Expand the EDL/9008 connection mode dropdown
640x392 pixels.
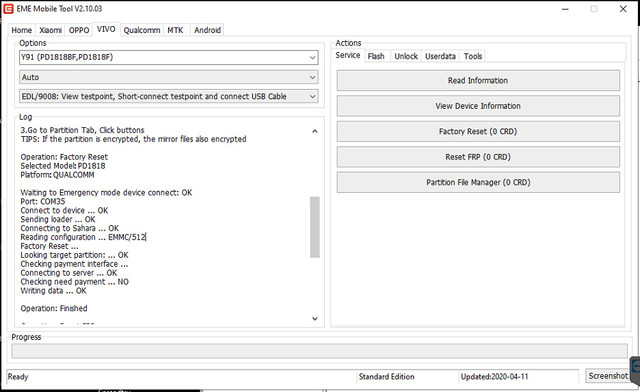tap(169, 96)
